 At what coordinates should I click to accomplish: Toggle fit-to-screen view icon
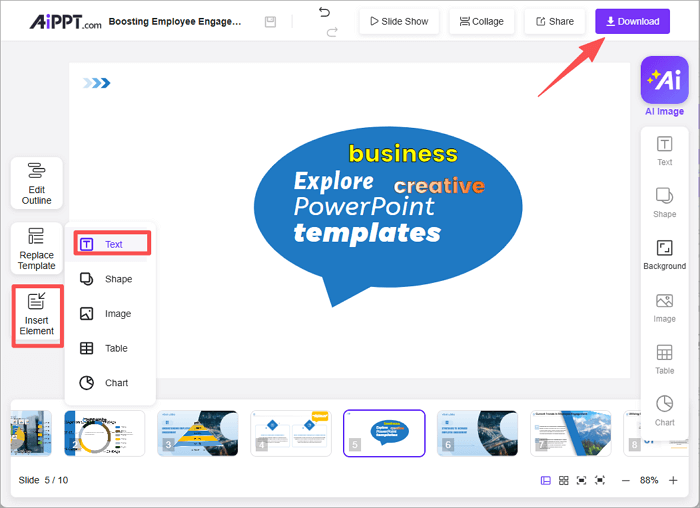tap(582, 481)
